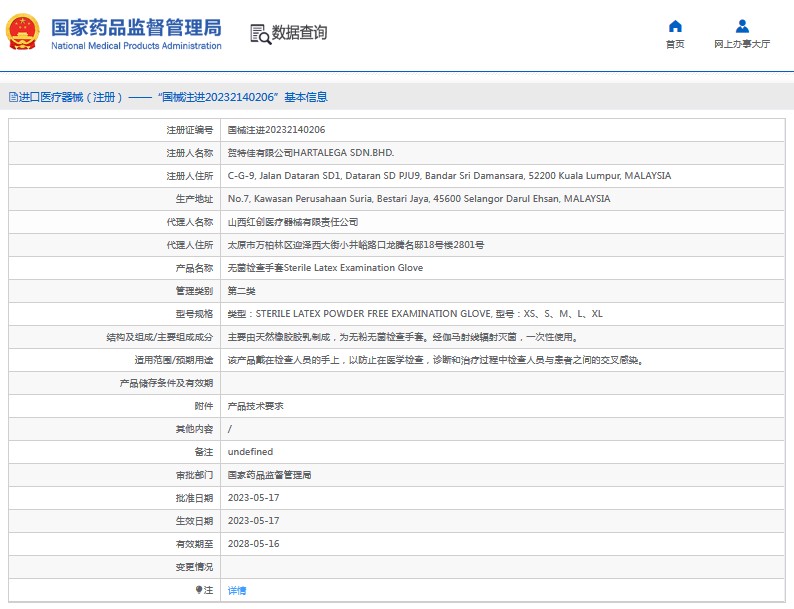
Task: Click the 数据查询 heading text
Action: tap(299, 33)
